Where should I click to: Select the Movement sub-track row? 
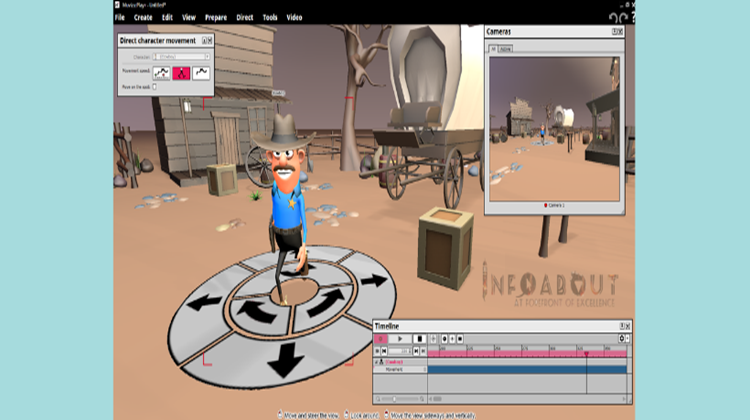pos(400,369)
